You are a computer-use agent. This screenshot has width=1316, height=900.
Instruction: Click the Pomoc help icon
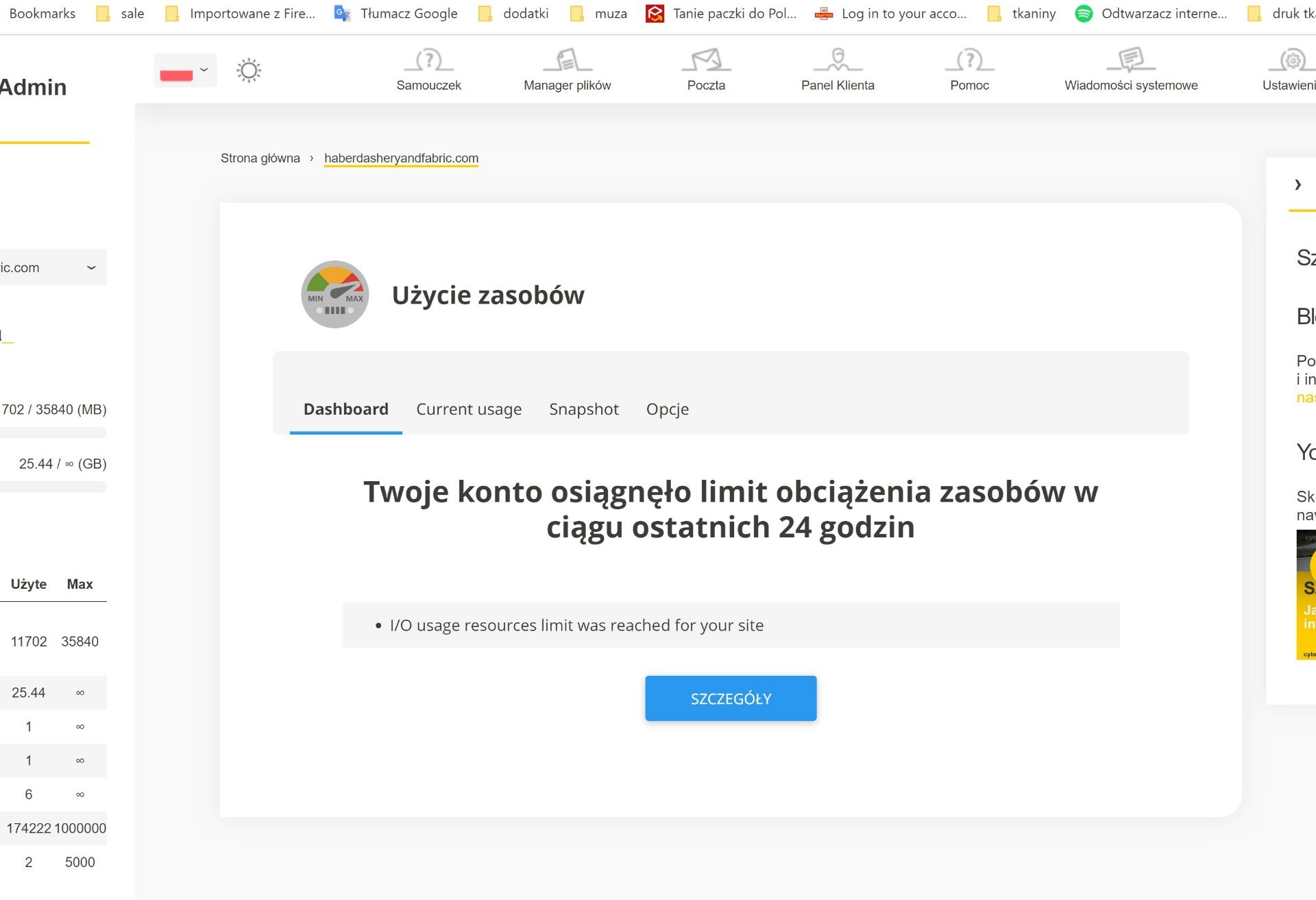point(969,61)
